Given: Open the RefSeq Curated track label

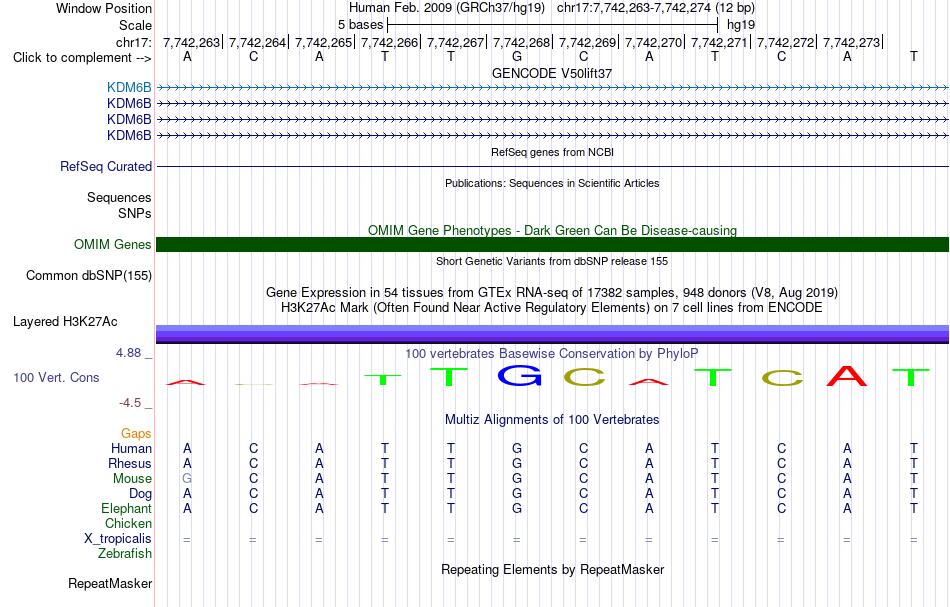Looking at the screenshot, I should click(x=105, y=166).
